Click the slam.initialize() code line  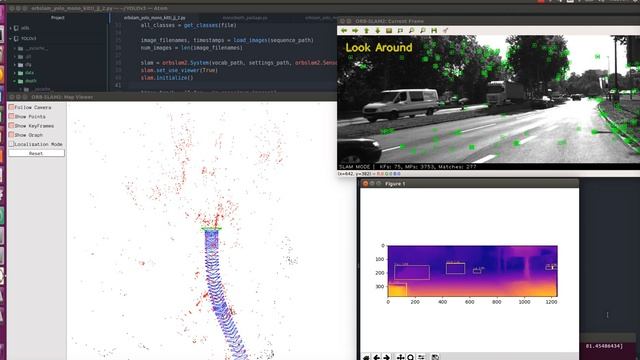167,78
